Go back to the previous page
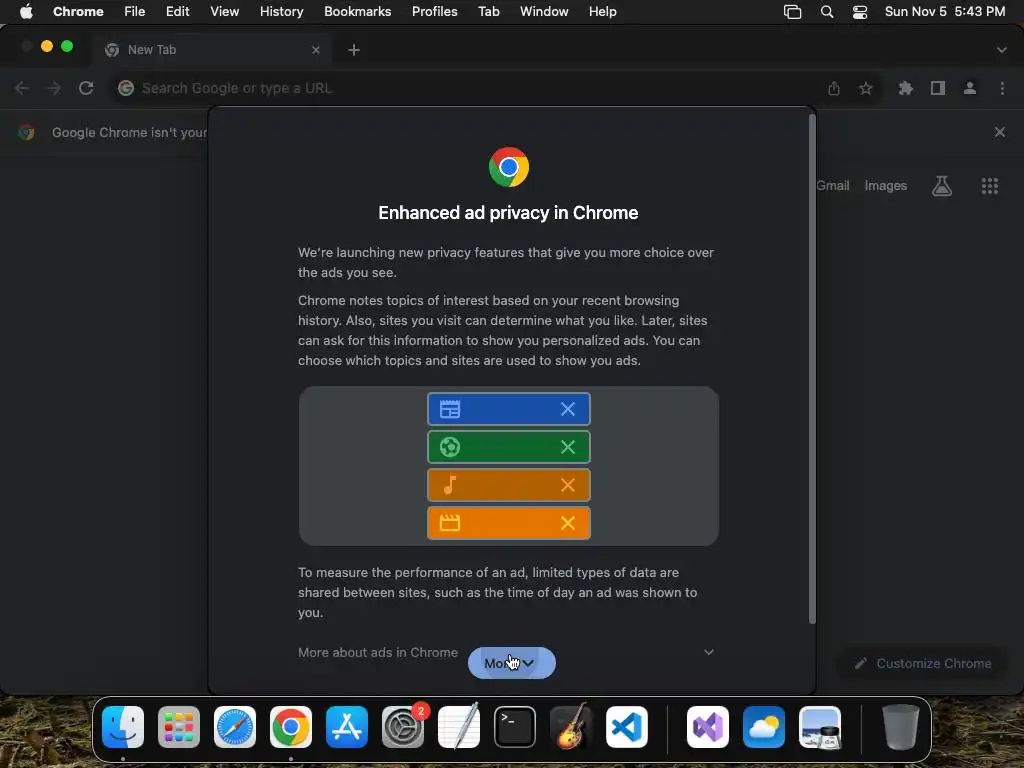The height and width of the screenshot is (768, 1024). (22, 88)
